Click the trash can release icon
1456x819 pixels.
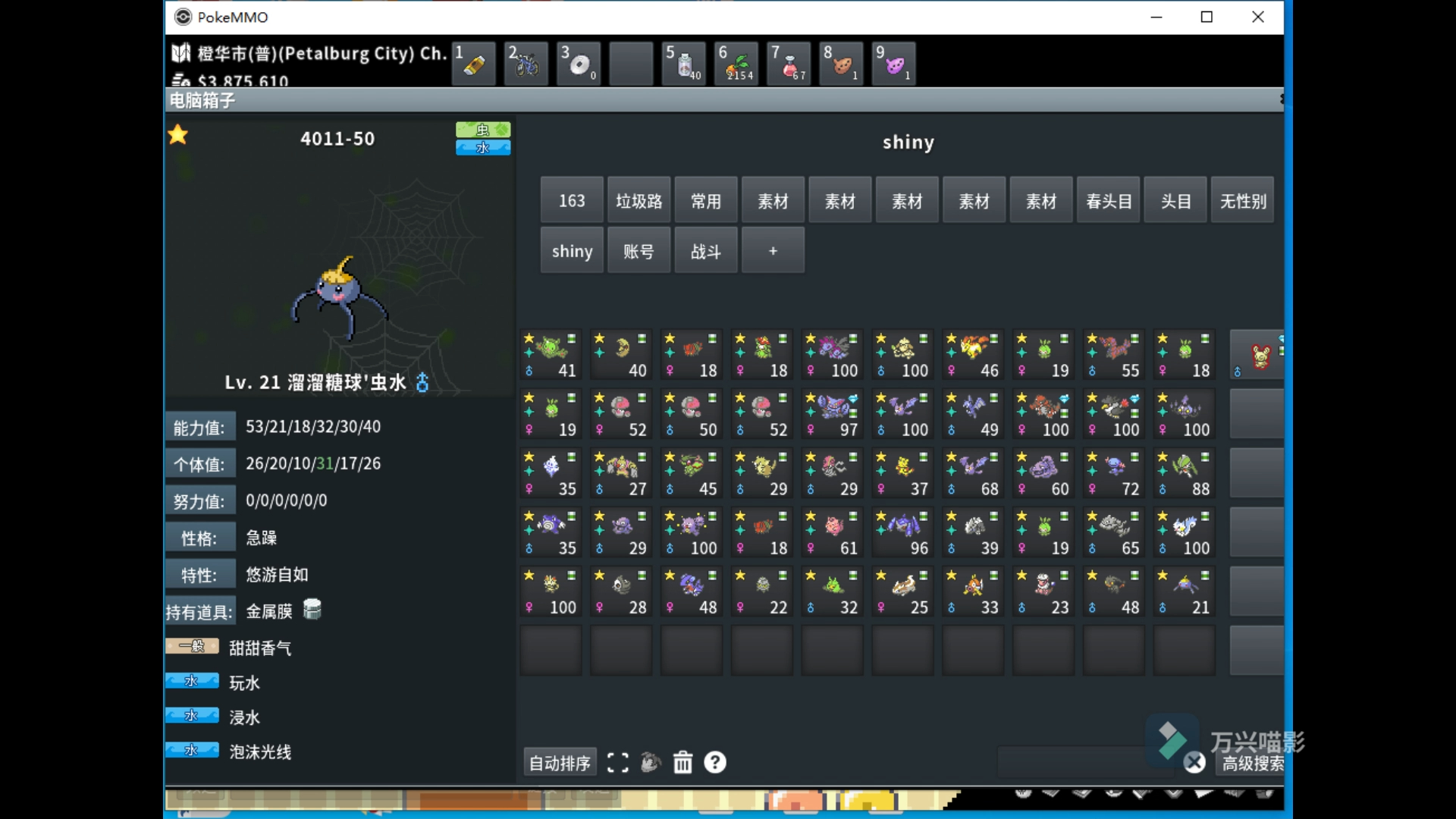pos(682,762)
